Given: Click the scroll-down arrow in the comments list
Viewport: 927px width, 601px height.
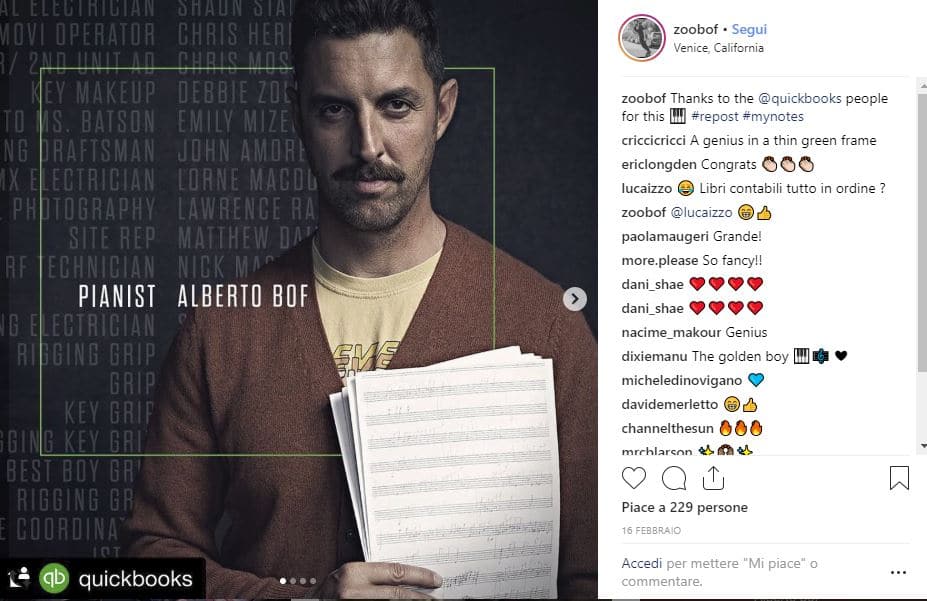Looking at the screenshot, I should click(922, 446).
